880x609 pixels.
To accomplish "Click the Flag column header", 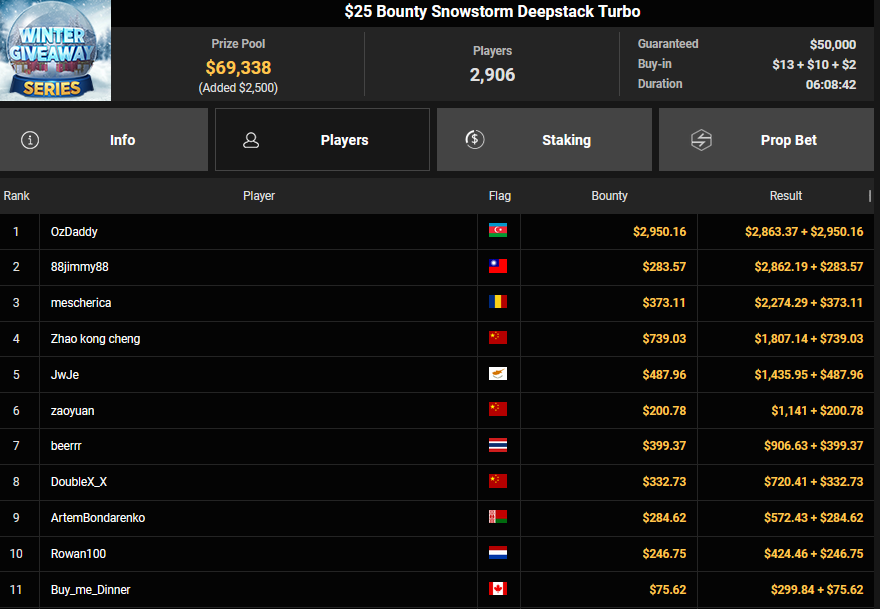I will 499,196.
